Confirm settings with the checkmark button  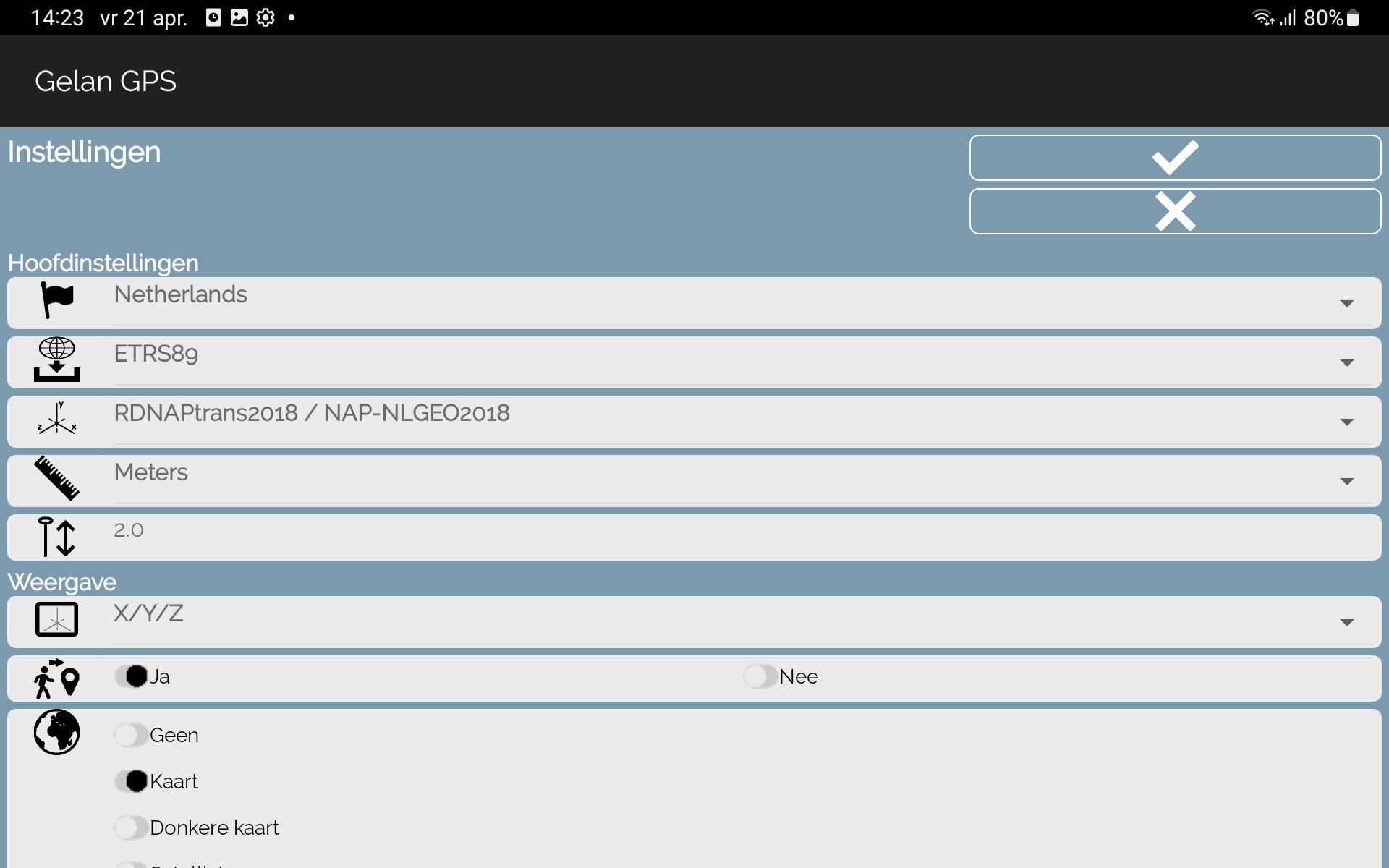pos(1175,158)
